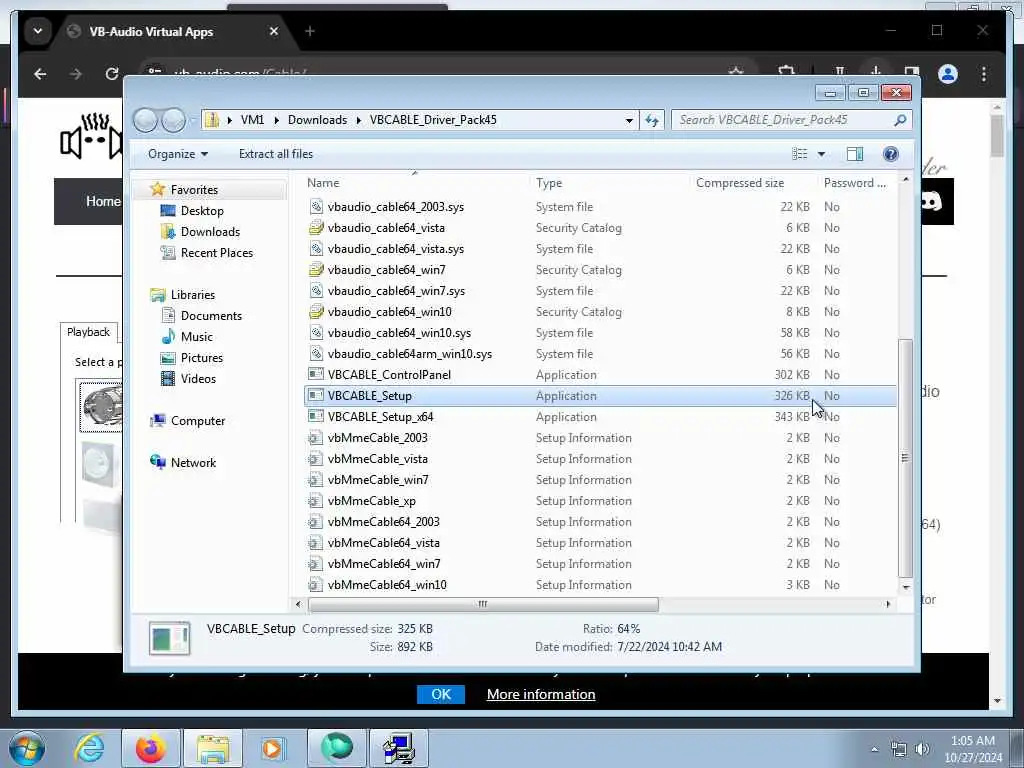Screen dimensions: 1024x768
Task: Open the Organize dropdown menu
Action: [x=178, y=154]
